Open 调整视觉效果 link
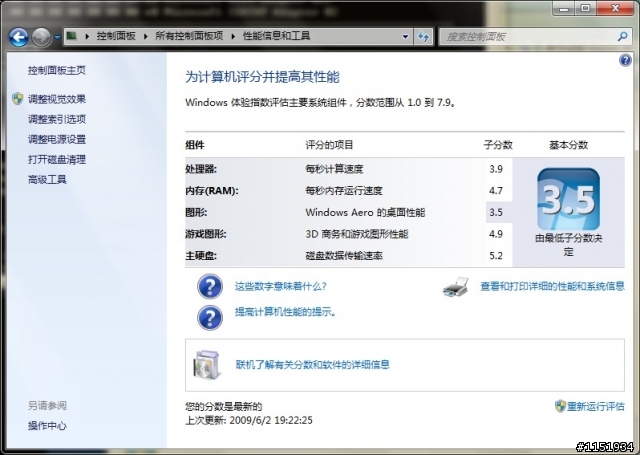 (x=57, y=99)
